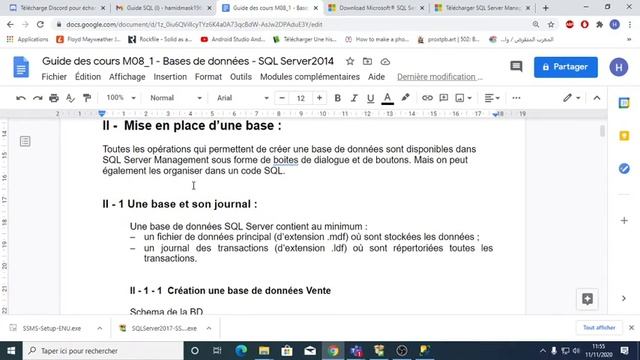Open Google Docs home icon
This screenshot has width=640, height=360.
click(21, 67)
